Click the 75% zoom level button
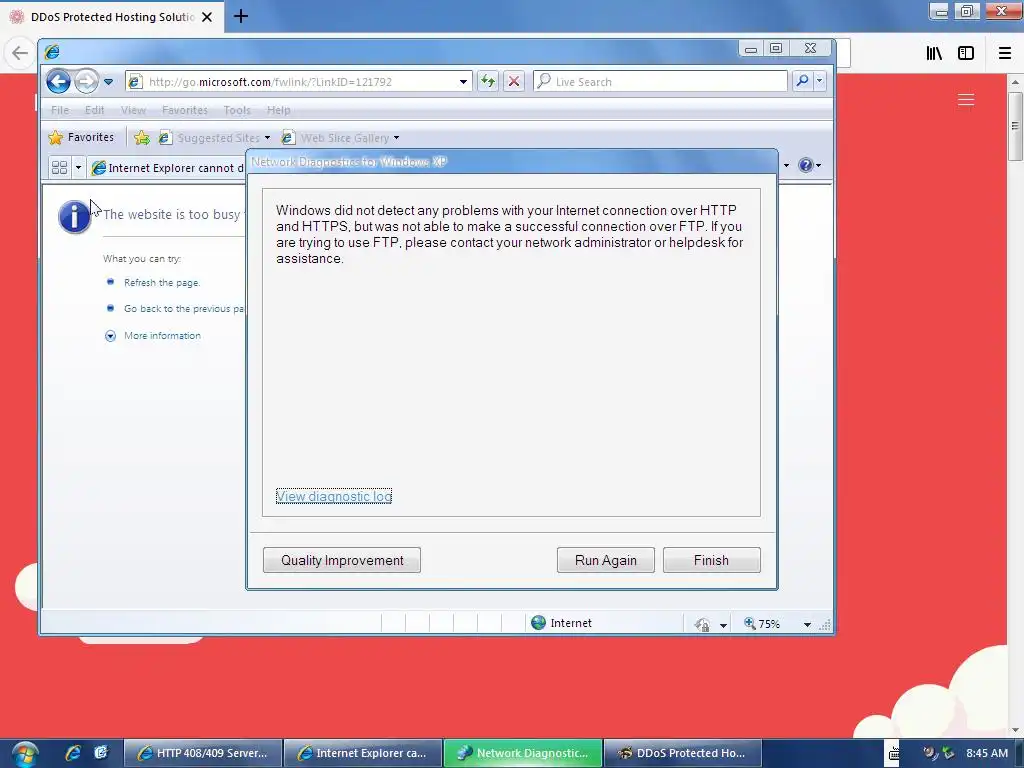 coord(761,624)
